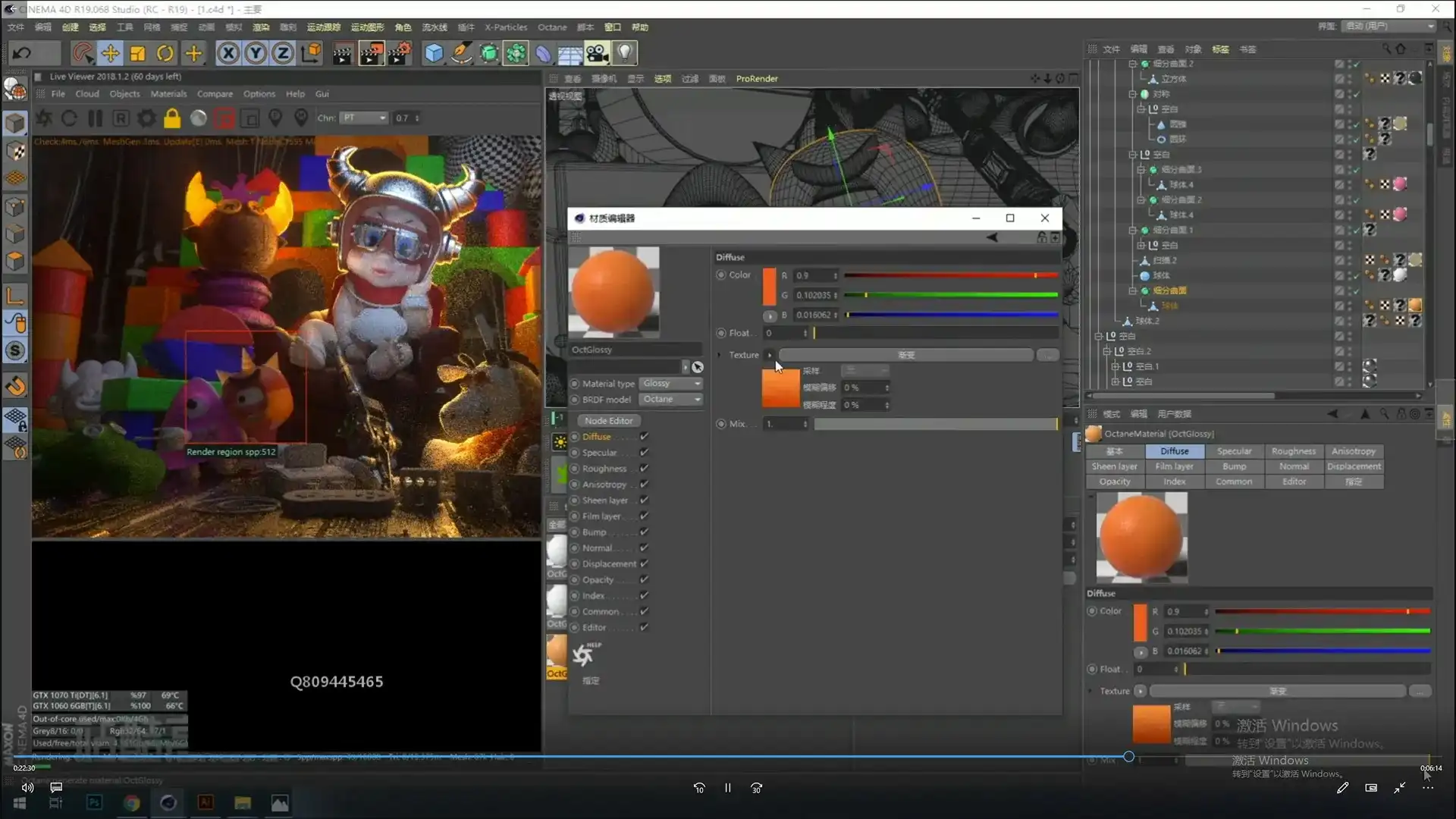Screen dimensions: 1456x819
Task: Open the Material type dropdown
Action: tap(671, 384)
